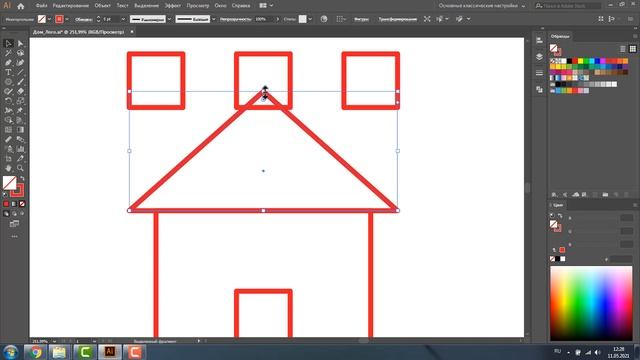Set paint mode to Color
This screenshot has height=360, width=640.
6,204
